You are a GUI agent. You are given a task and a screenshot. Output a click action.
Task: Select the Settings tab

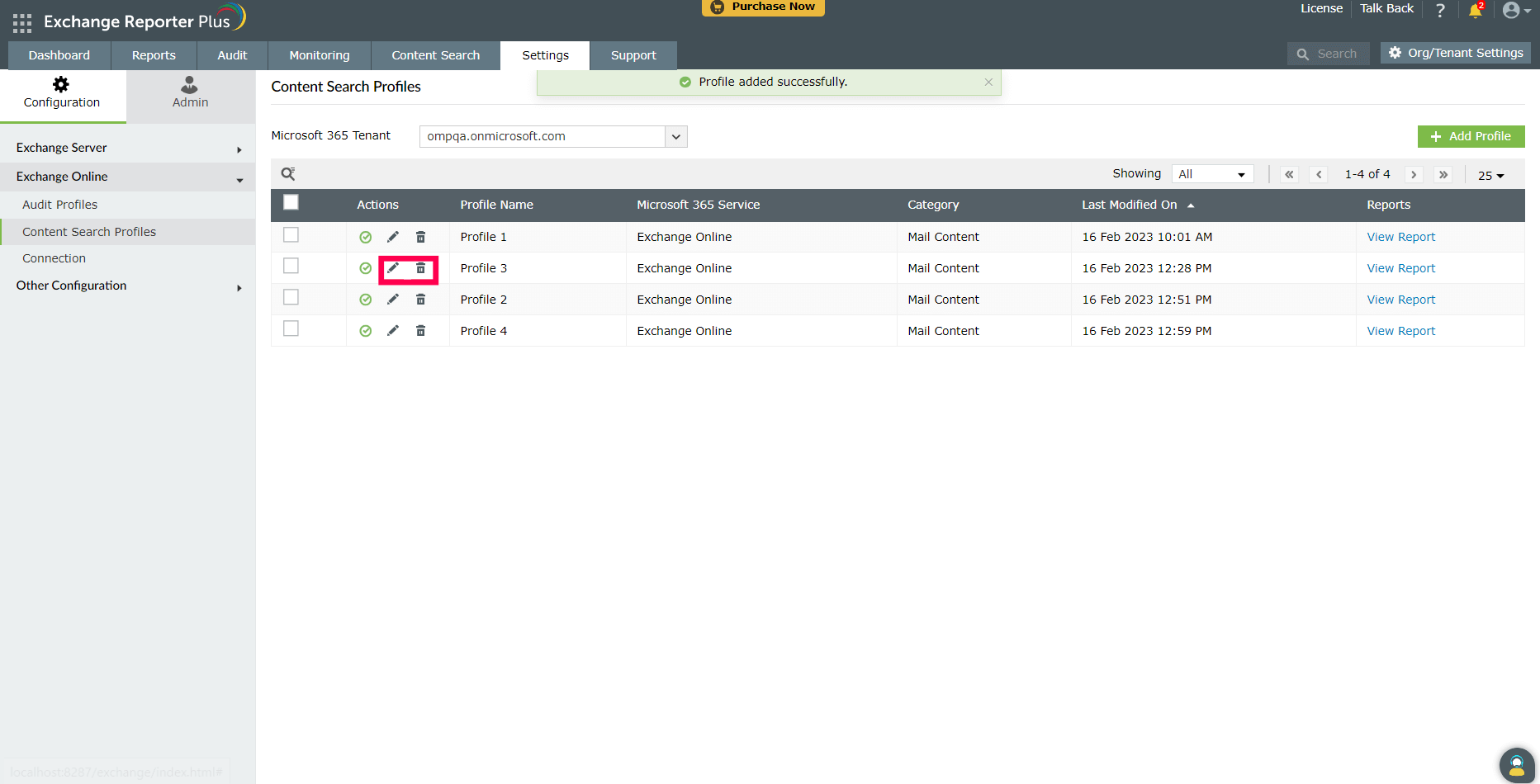(545, 55)
